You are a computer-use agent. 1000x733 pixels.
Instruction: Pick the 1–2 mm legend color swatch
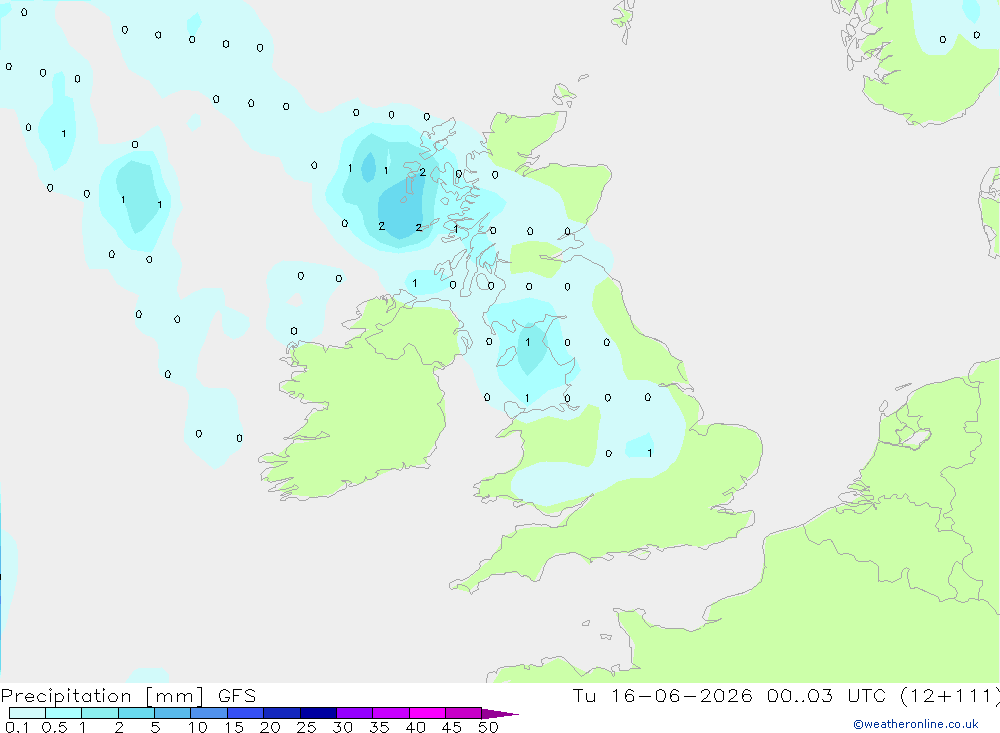click(x=100, y=713)
